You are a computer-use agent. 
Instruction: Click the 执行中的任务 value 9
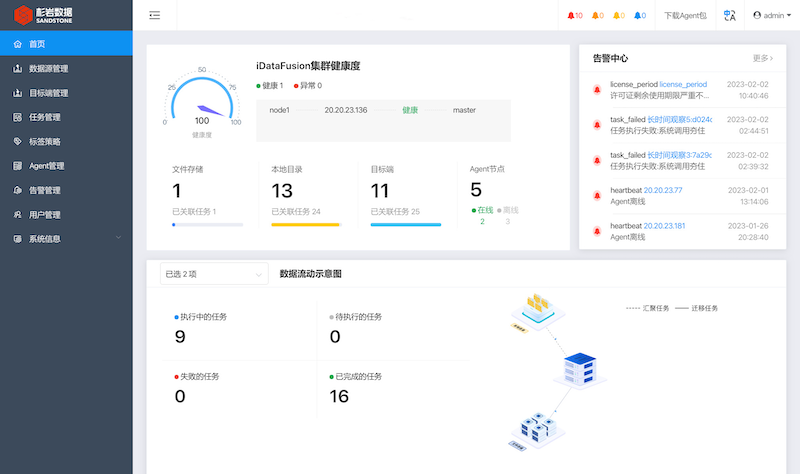click(180, 336)
